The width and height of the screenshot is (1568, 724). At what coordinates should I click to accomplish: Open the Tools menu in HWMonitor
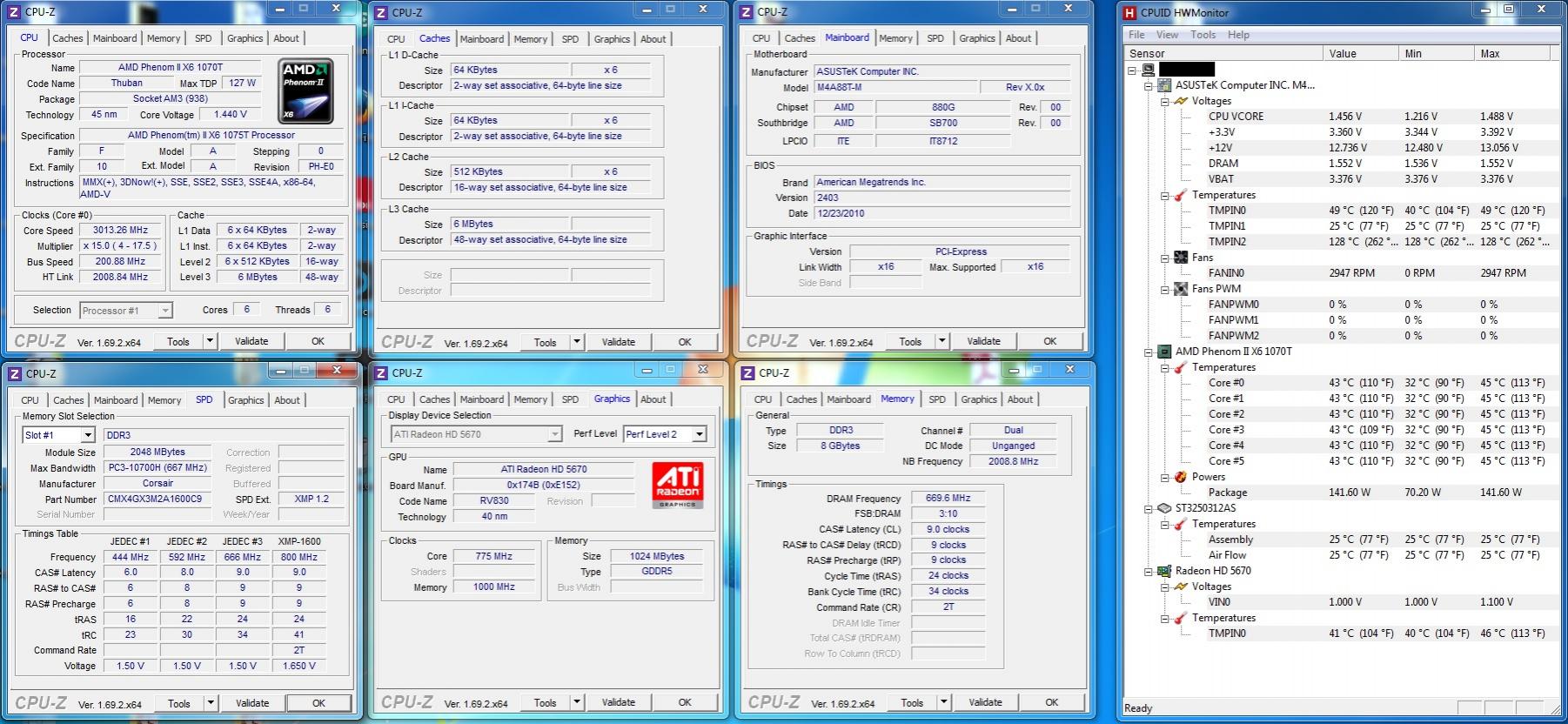1203,35
